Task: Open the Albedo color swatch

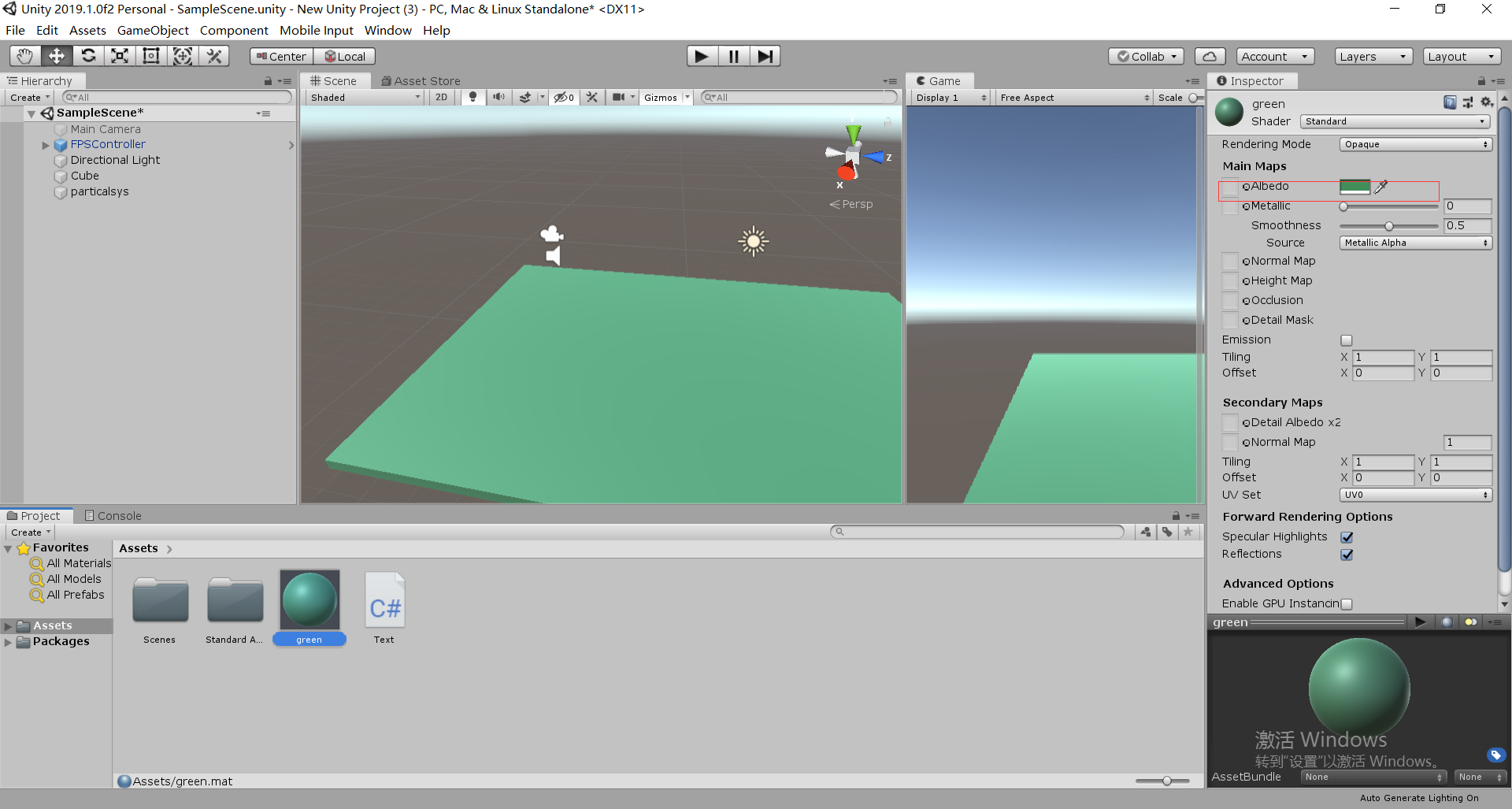Action: (x=1355, y=187)
